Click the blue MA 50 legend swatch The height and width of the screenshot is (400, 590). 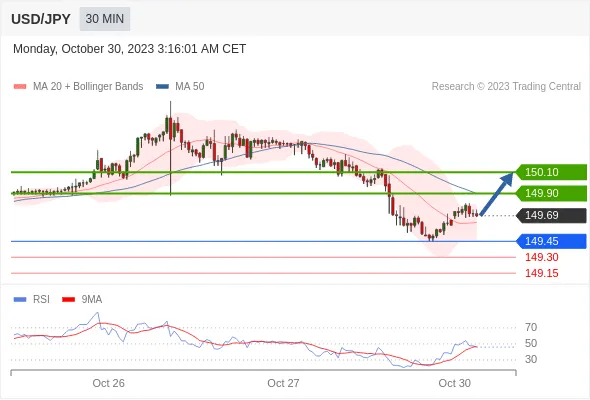(x=162, y=87)
